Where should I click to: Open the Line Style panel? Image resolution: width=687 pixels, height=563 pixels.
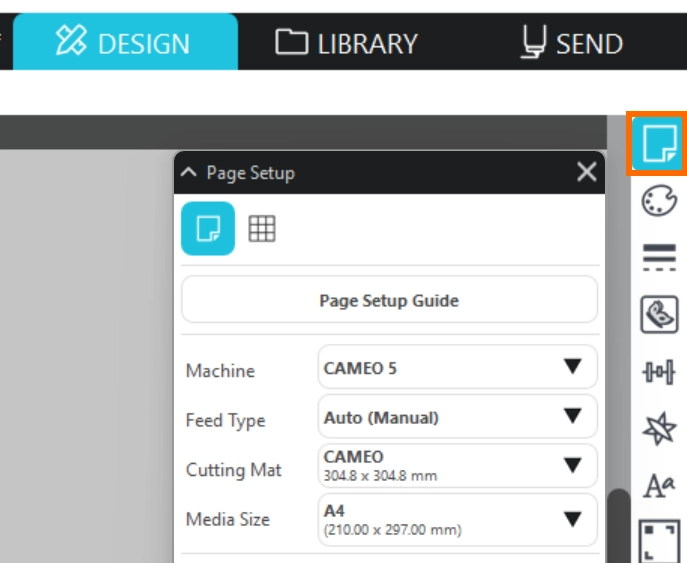[x=659, y=258]
